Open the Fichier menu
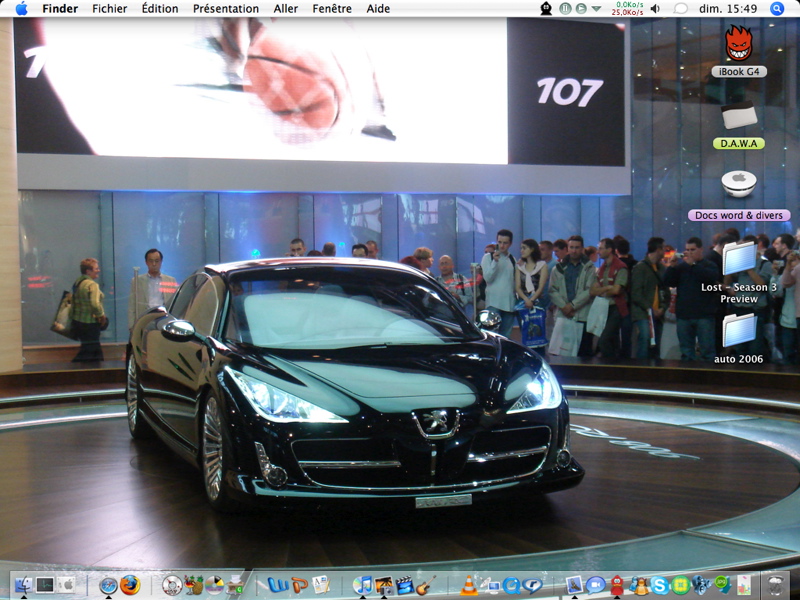Screen dimensions: 800x600 pyautogui.click(x=110, y=9)
